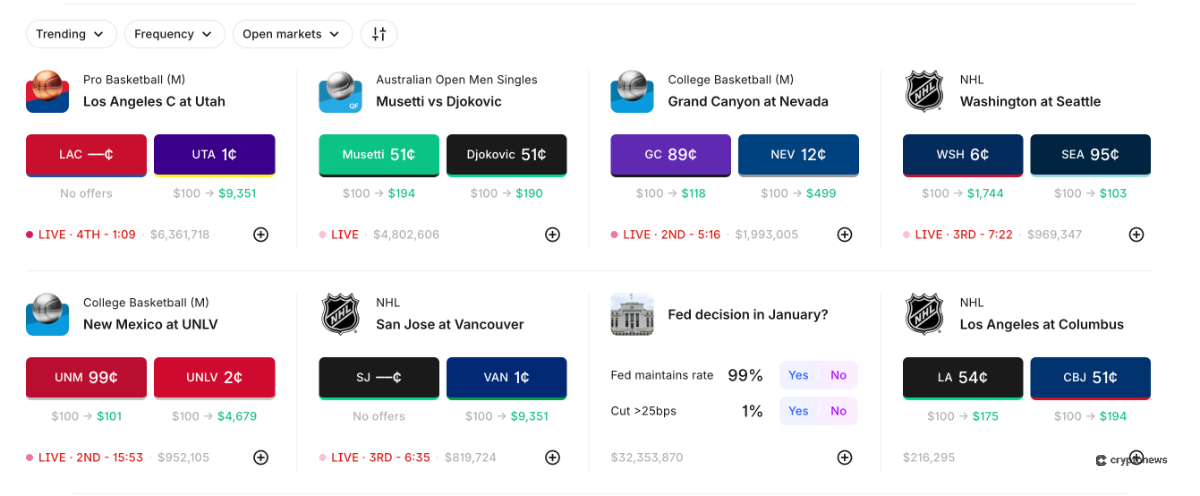Click the plus icon on the Grand Canyon at Nevada card
The width and height of the screenshot is (1200, 496).
coord(844,234)
